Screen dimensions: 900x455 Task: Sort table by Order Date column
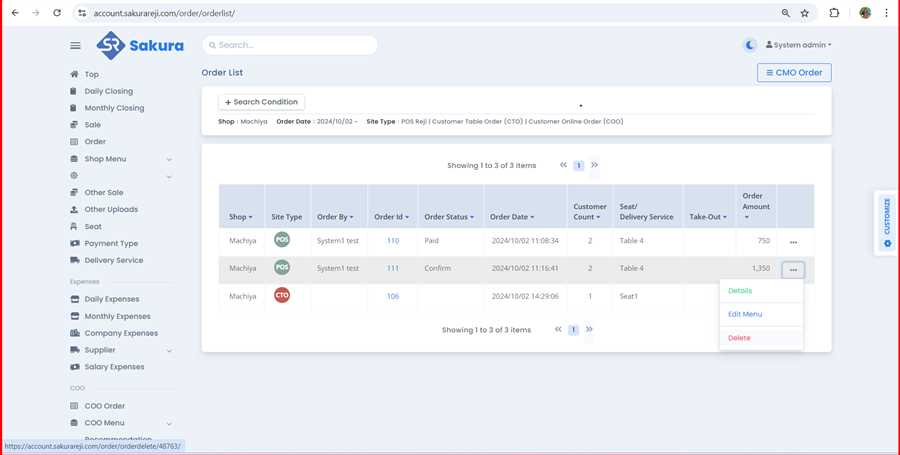tap(513, 217)
